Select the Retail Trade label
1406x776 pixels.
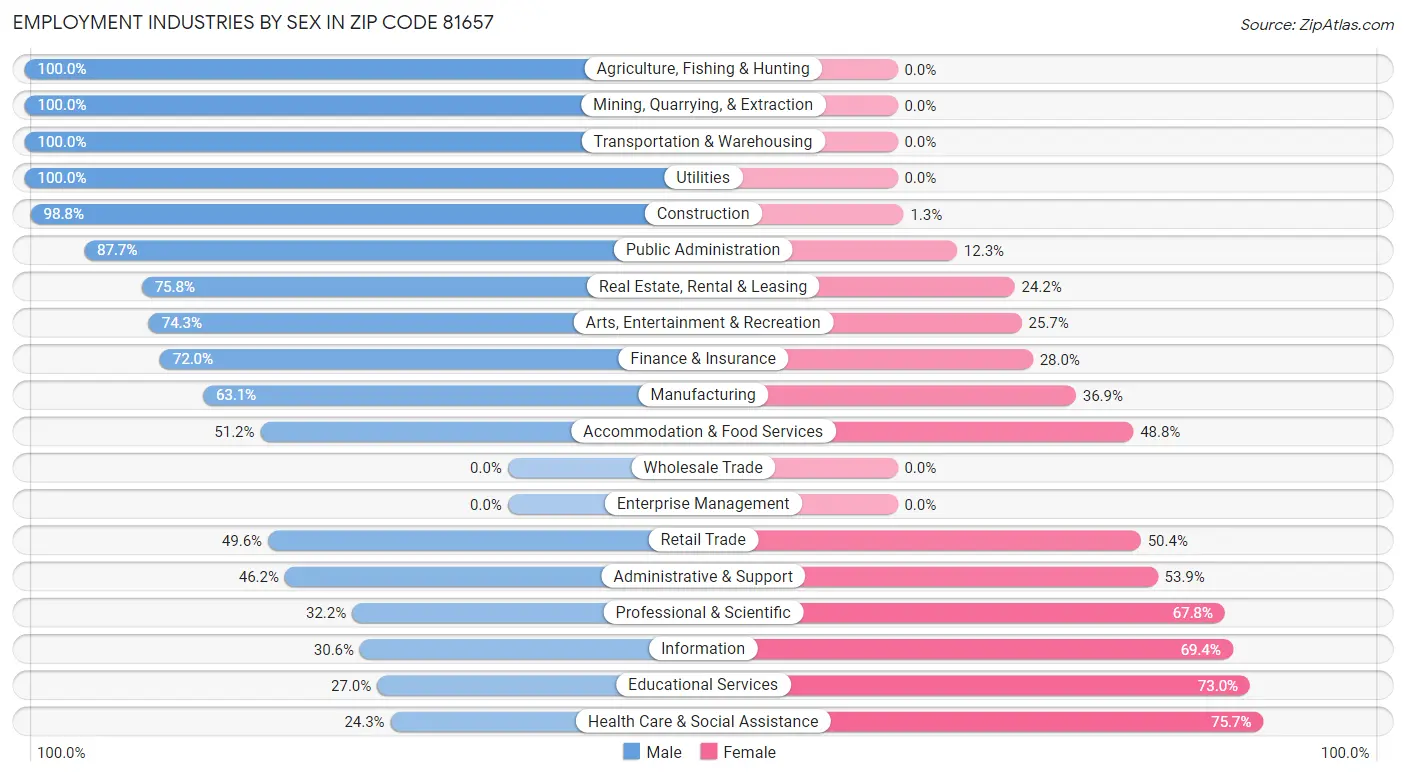tap(703, 540)
